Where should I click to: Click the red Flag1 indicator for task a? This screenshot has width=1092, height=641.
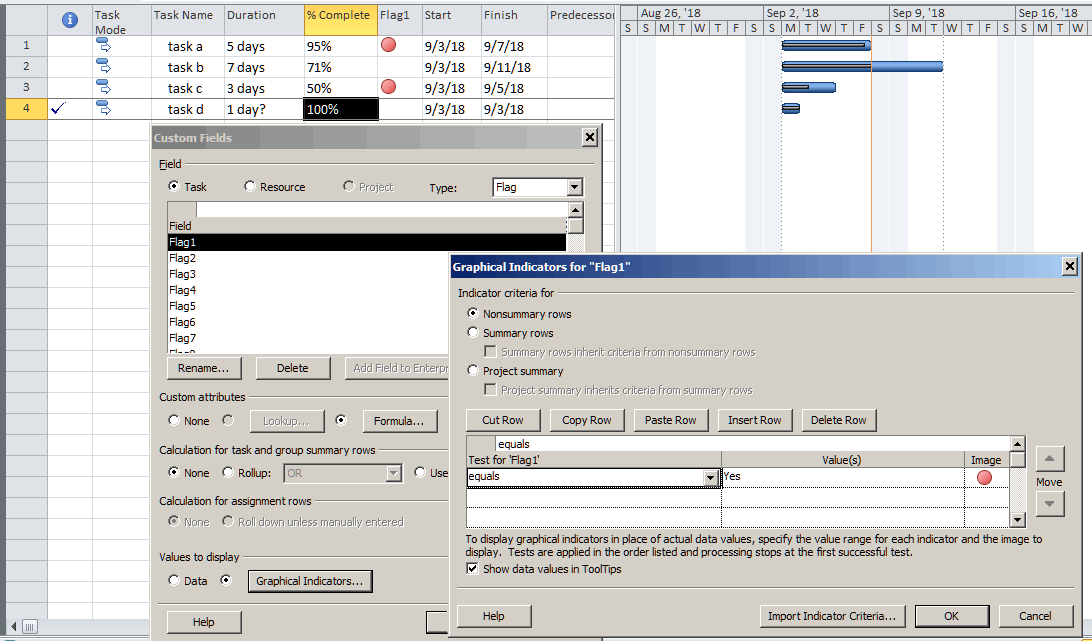click(x=389, y=45)
